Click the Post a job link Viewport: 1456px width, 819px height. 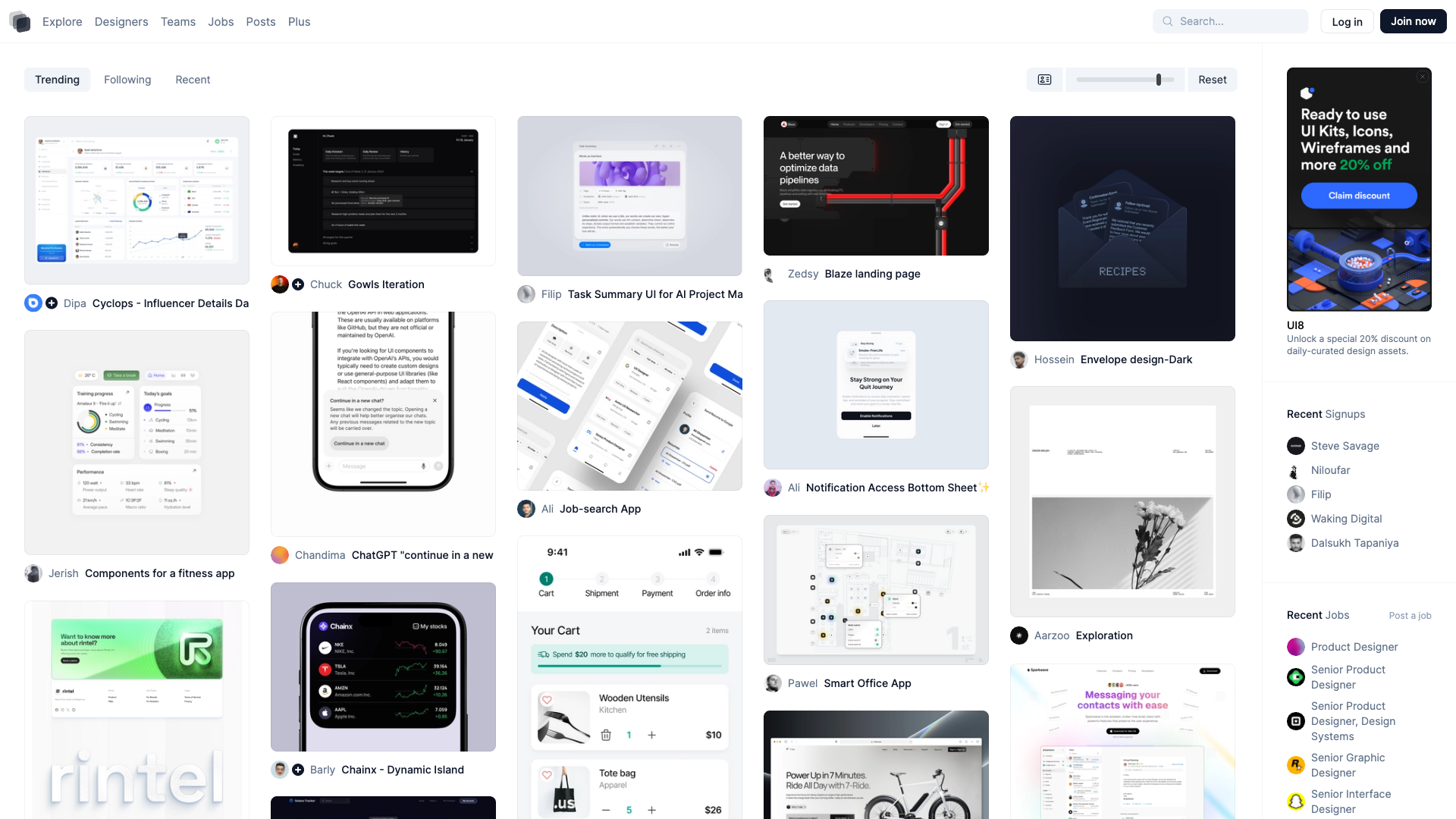pyautogui.click(x=1410, y=615)
